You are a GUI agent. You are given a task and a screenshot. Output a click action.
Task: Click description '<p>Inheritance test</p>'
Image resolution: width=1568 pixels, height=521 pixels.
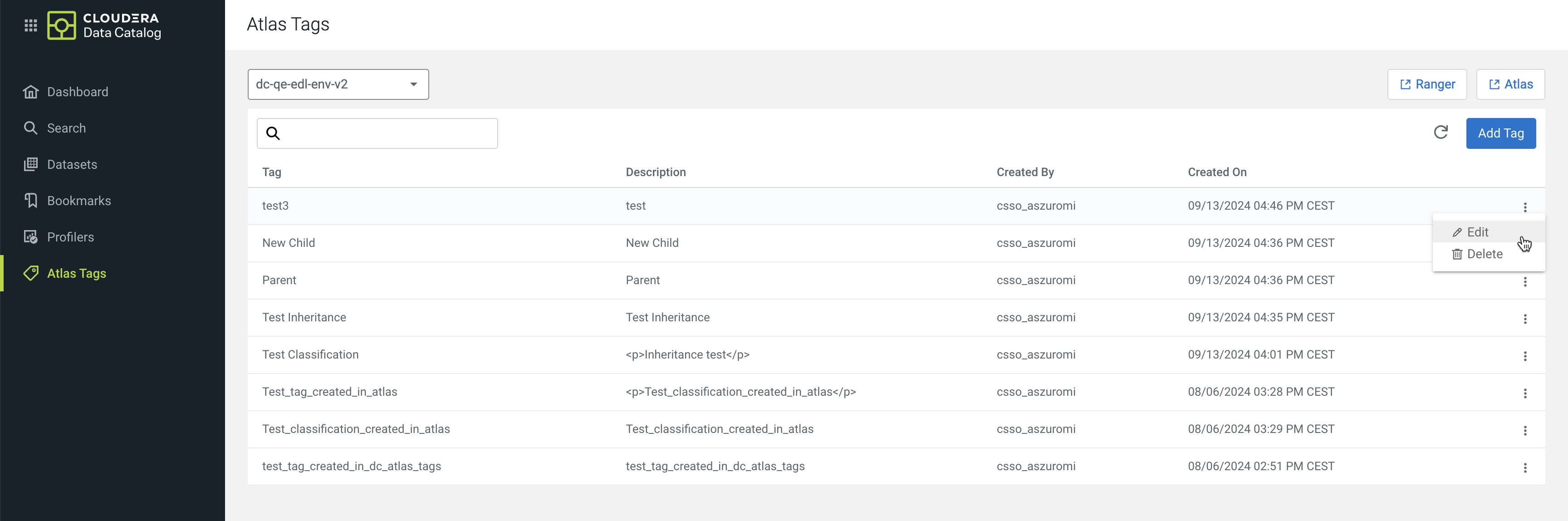(687, 354)
